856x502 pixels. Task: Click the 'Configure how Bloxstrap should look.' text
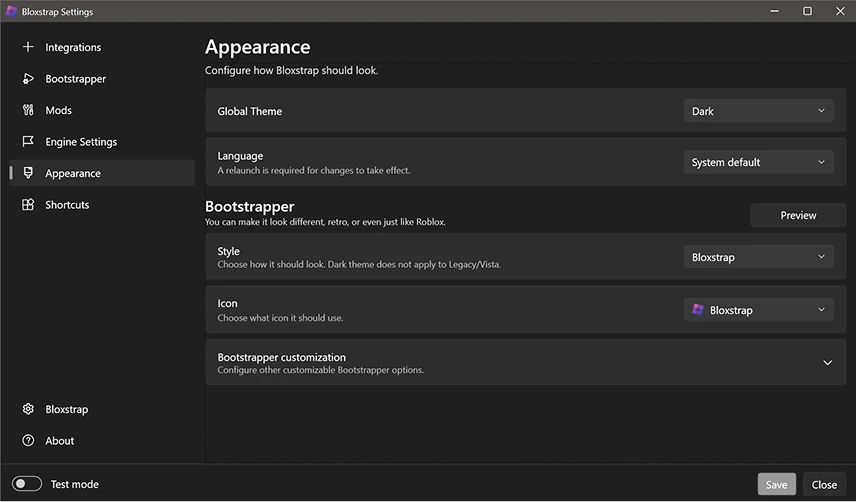(x=292, y=70)
